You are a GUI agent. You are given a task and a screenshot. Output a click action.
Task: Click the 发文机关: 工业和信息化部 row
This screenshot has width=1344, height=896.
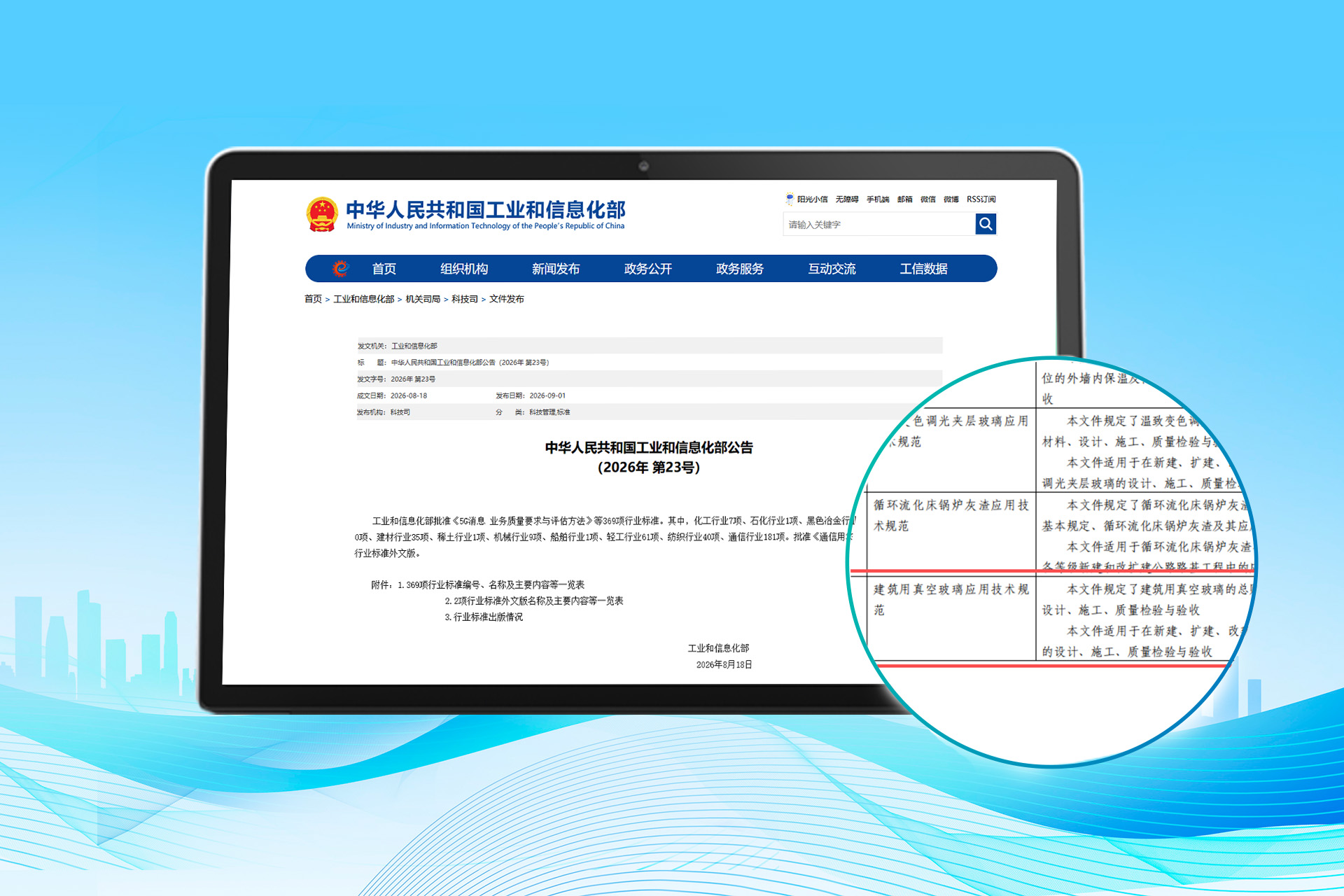point(650,346)
